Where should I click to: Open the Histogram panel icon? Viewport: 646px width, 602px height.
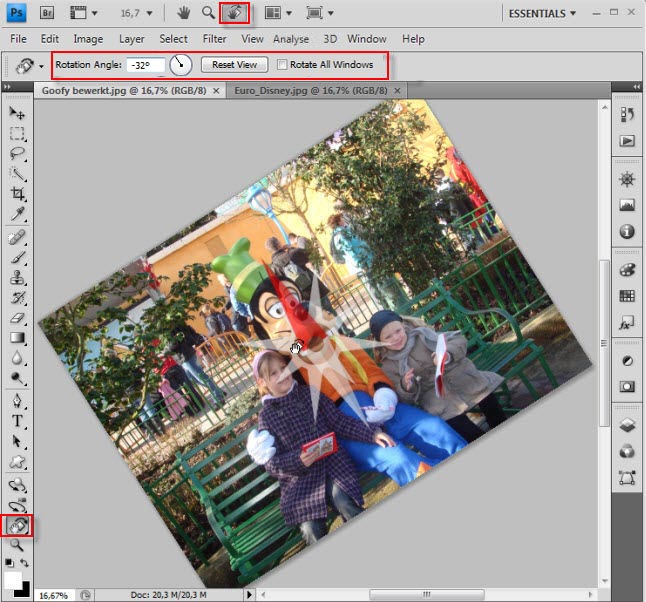[x=627, y=205]
